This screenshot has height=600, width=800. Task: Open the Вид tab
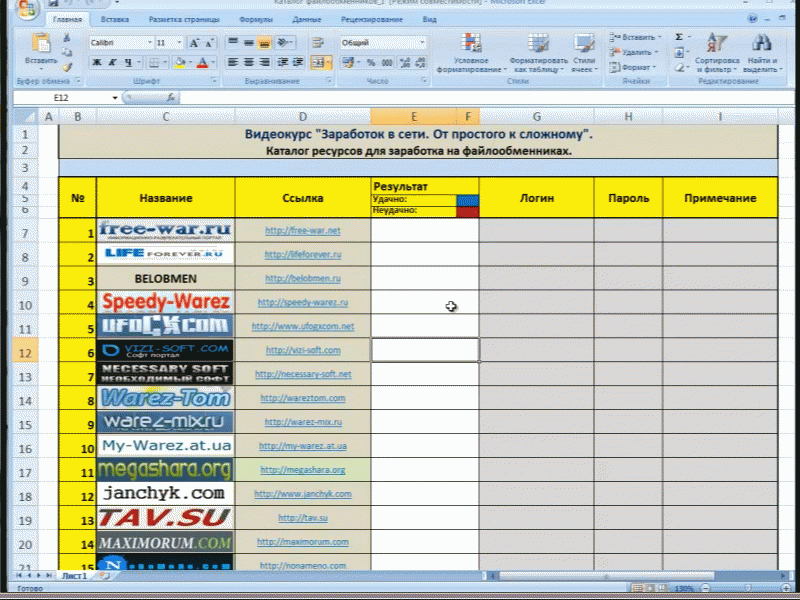click(429, 19)
